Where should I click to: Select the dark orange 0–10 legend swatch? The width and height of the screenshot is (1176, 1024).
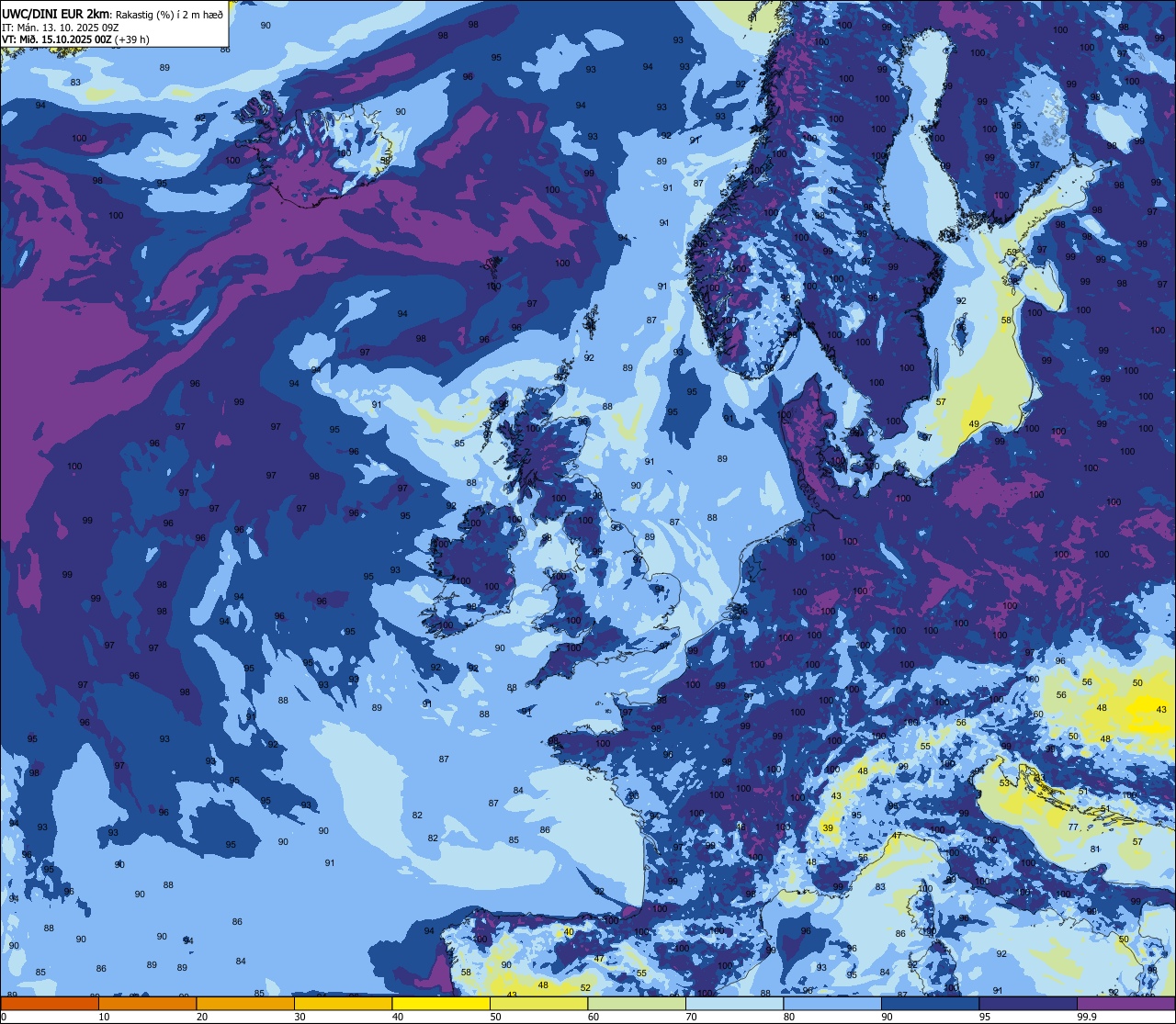pos(50,1003)
